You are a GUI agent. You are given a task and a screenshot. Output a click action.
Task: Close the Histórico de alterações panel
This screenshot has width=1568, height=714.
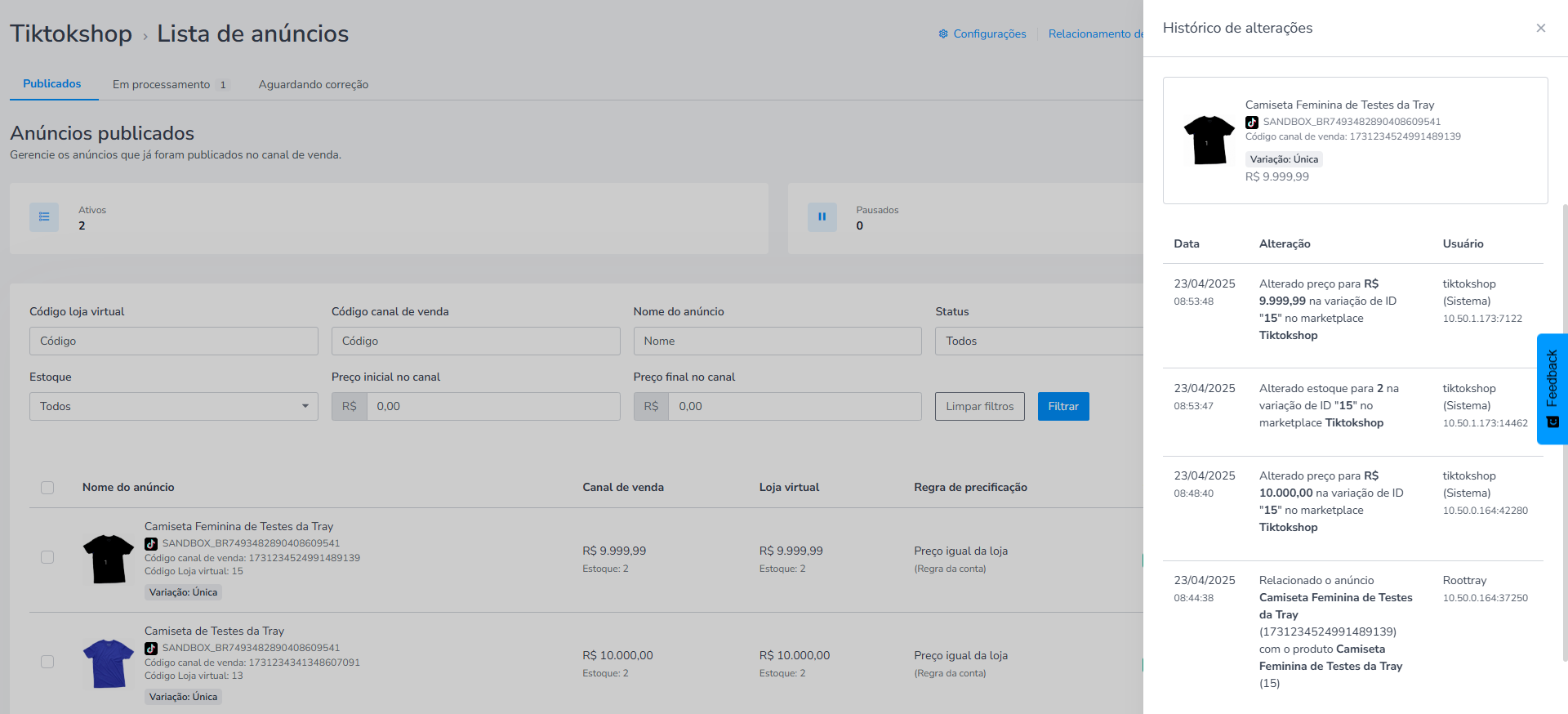pyautogui.click(x=1540, y=28)
